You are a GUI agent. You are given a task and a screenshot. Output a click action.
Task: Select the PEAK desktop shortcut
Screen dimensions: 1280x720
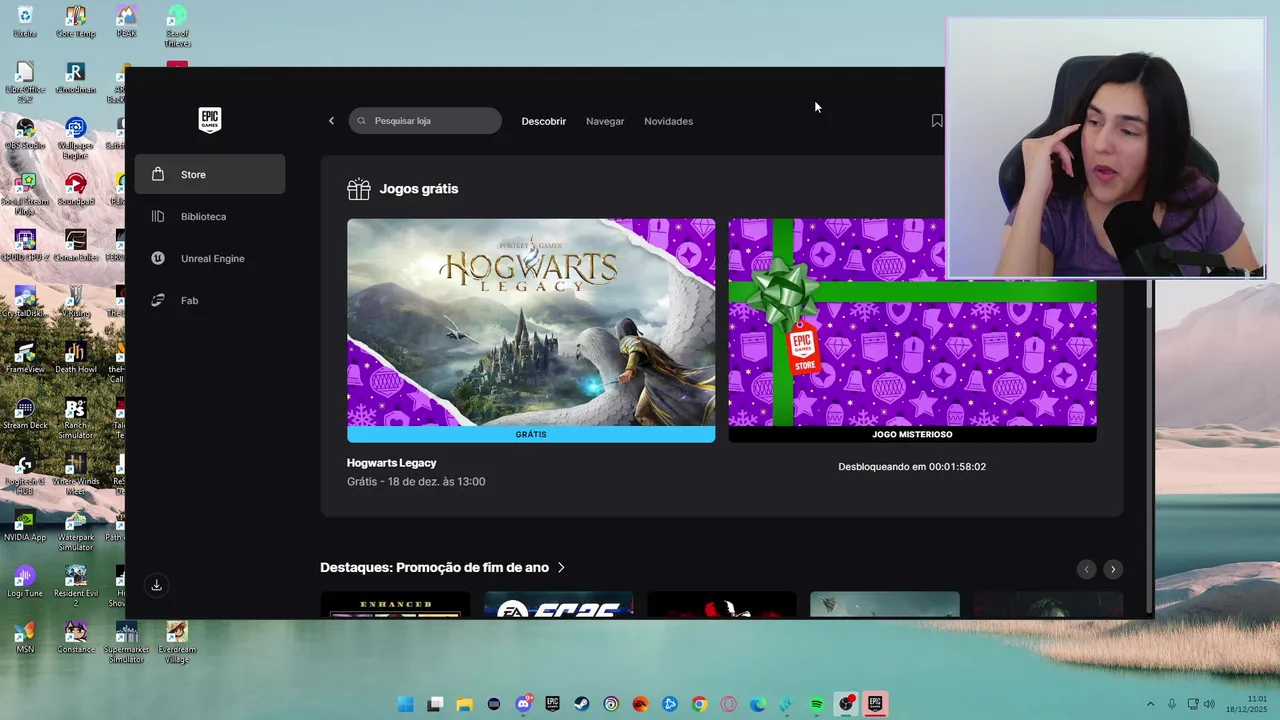click(x=126, y=22)
